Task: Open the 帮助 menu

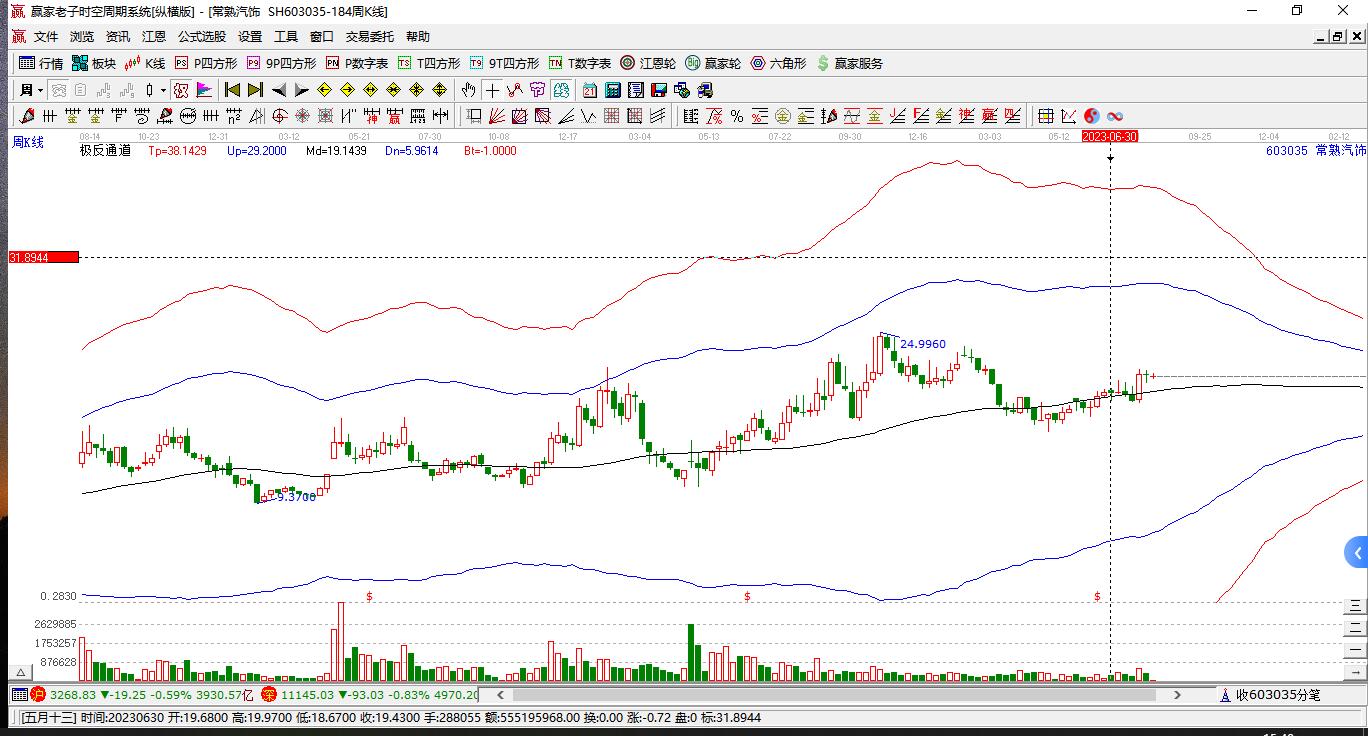Action: coord(418,37)
